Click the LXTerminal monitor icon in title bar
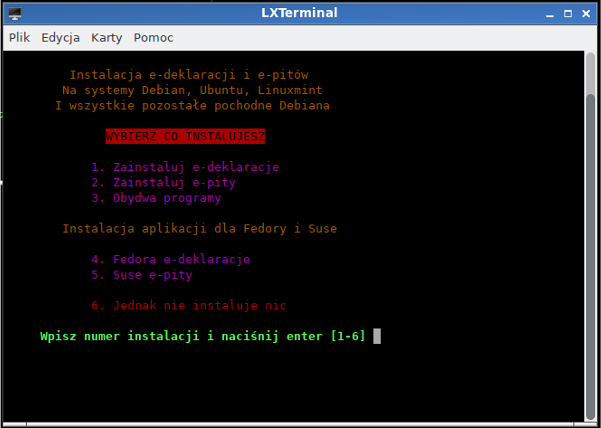Screen dimensions: 601x428 pyautogui.click(x=15, y=13)
